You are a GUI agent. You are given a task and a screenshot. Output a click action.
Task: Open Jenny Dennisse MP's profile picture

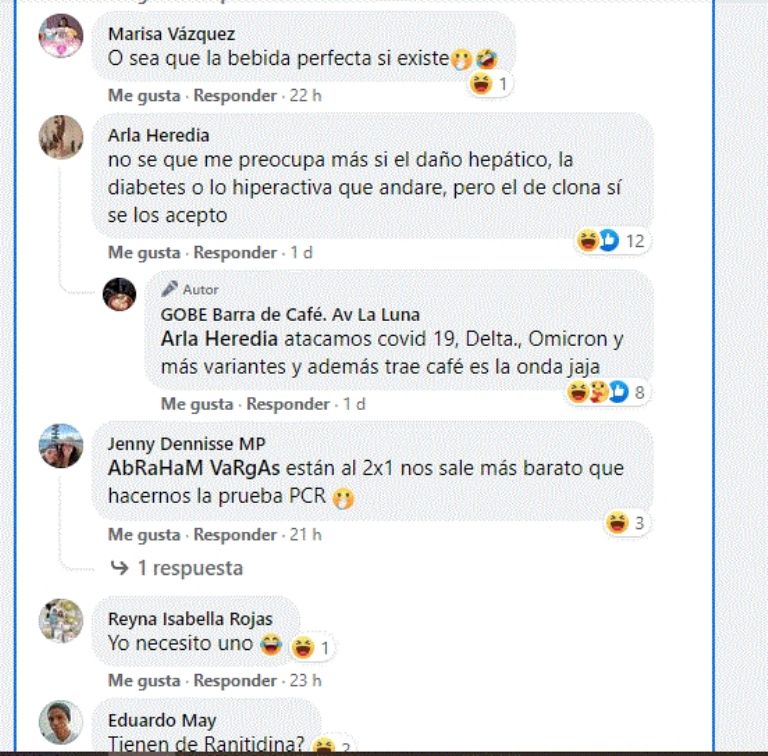click(x=61, y=446)
